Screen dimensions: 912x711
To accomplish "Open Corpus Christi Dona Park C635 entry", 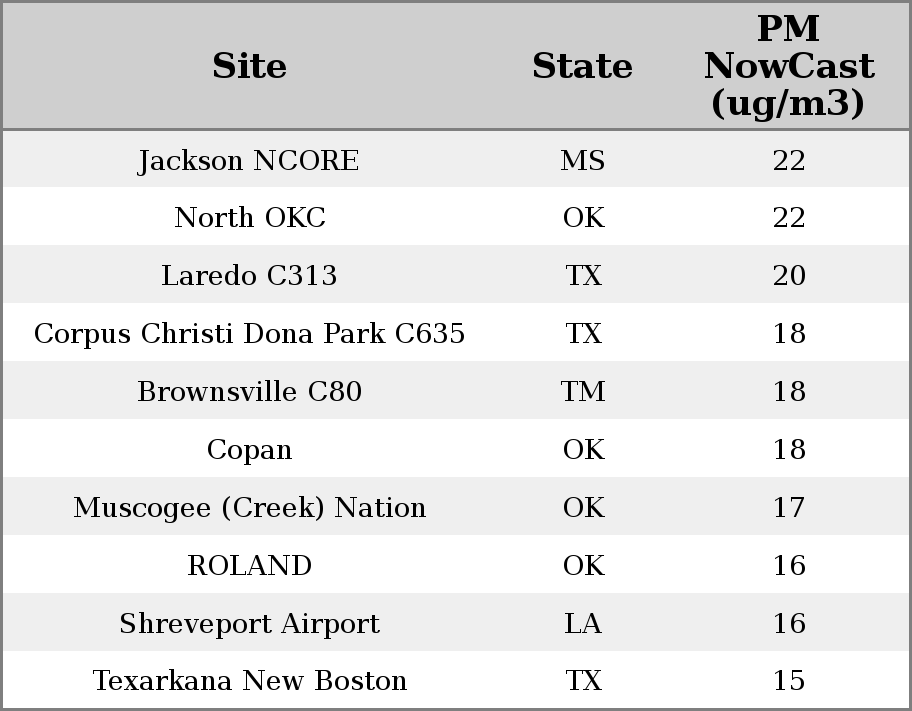I will 249,334.
